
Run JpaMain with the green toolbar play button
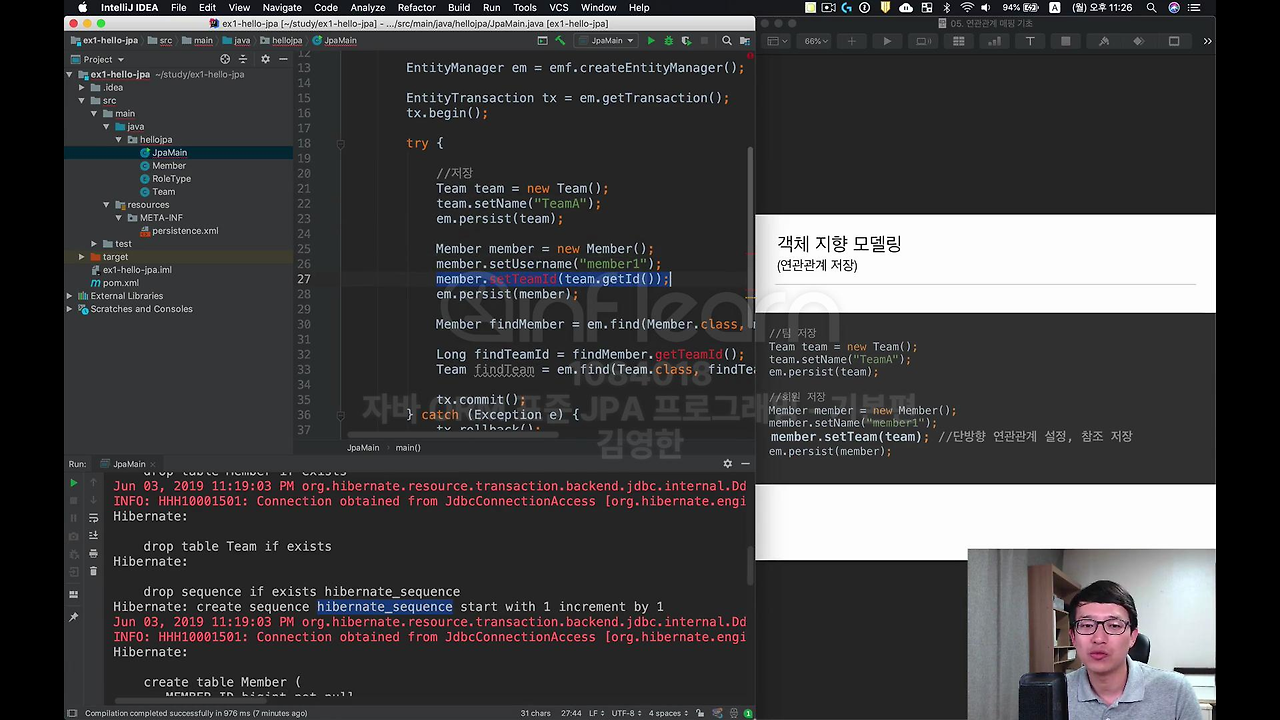point(651,41)
